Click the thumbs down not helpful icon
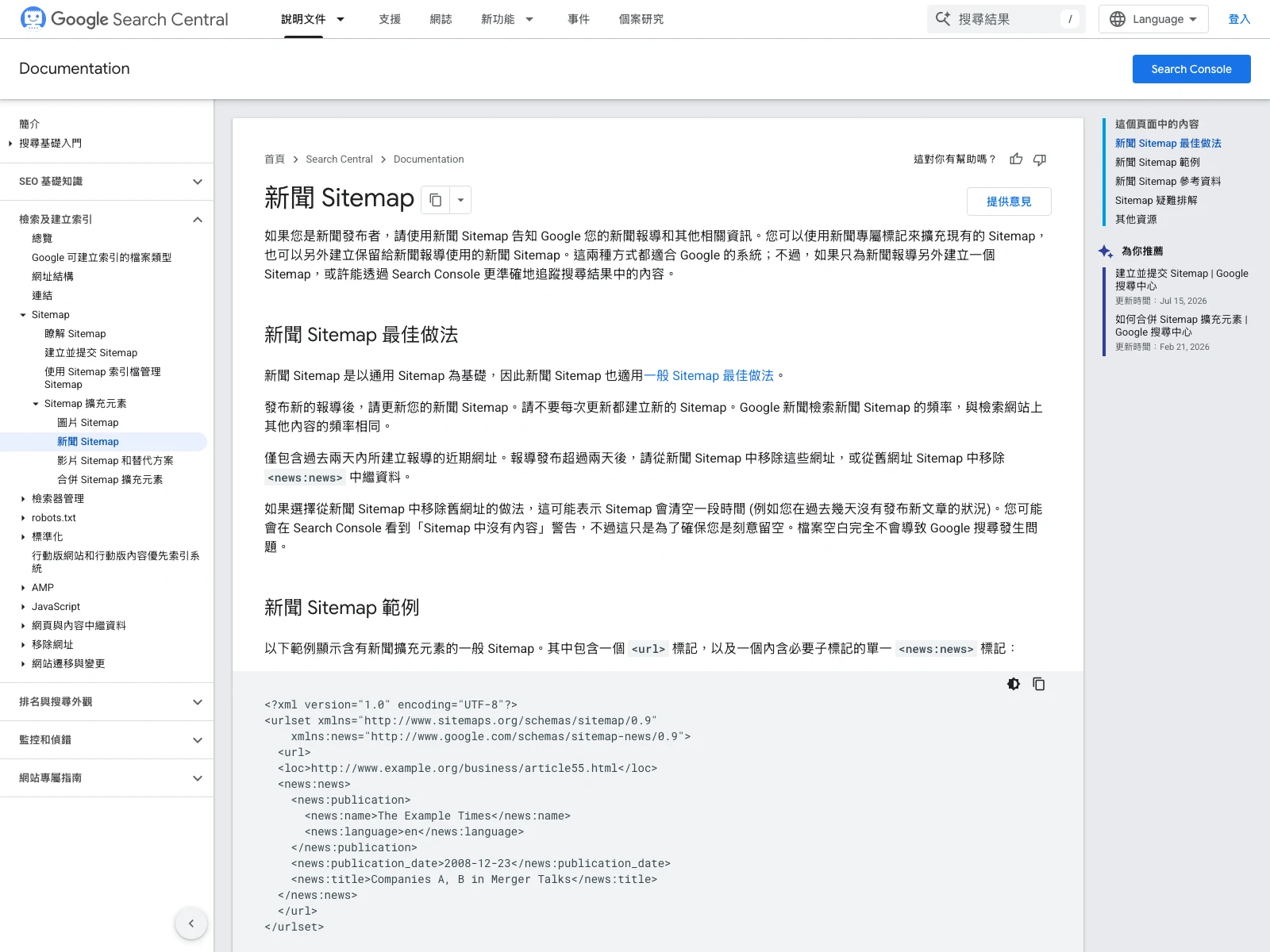The height and width of the screenshot is (952, 1270). (x=1040, y=159)
